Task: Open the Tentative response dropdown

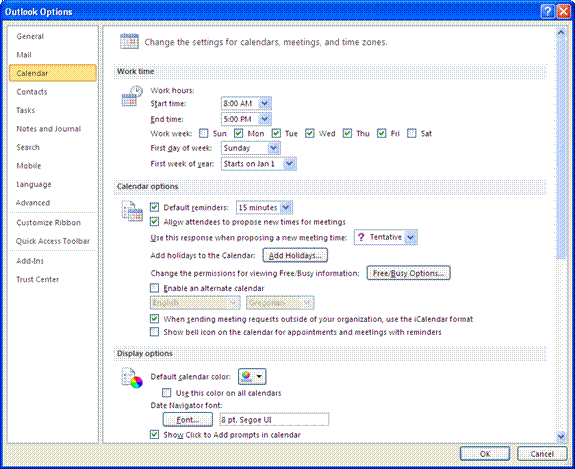Action: point(386,237)
